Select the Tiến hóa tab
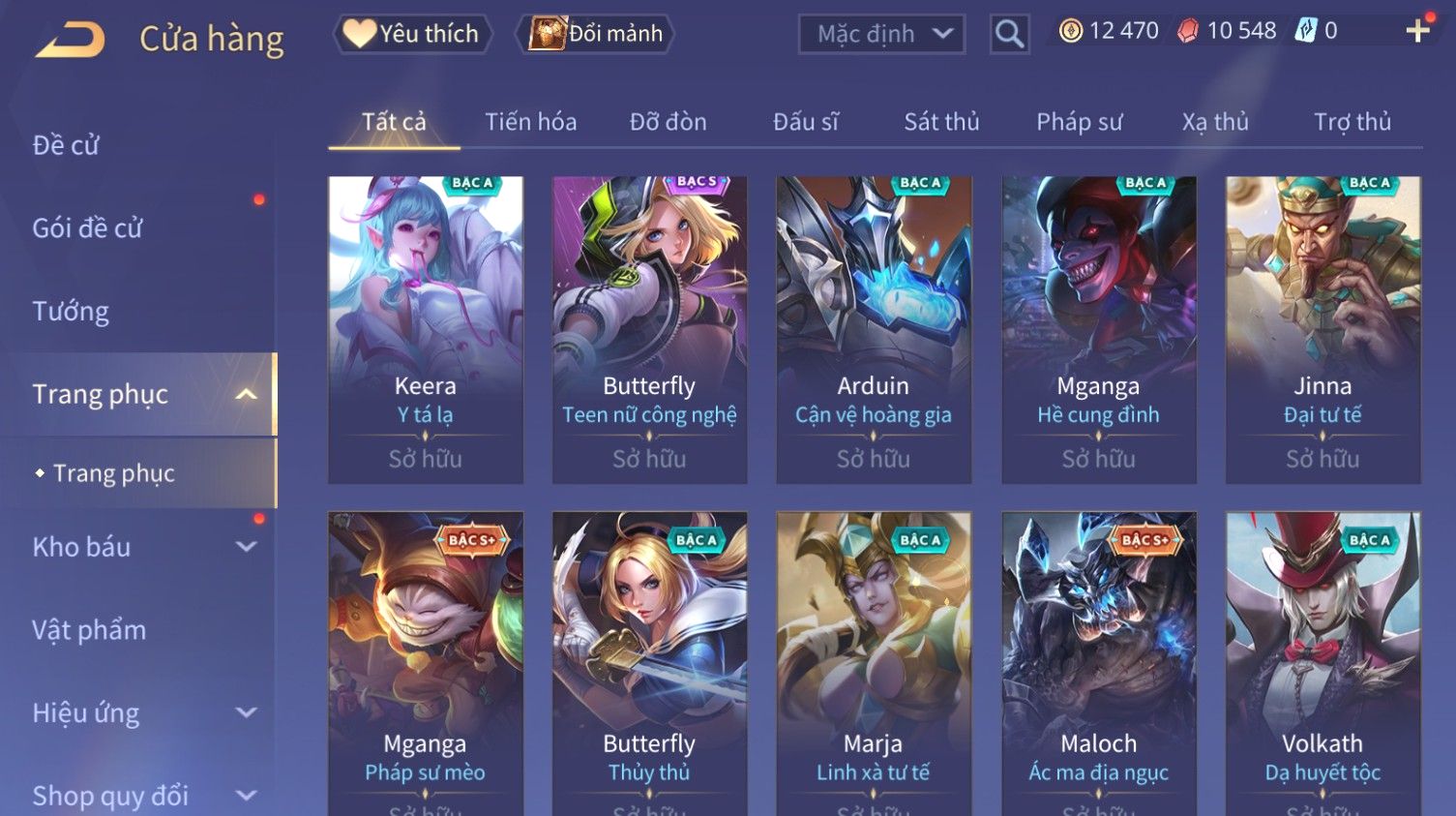The image size is (1456, 816). (x=530, y=122)
